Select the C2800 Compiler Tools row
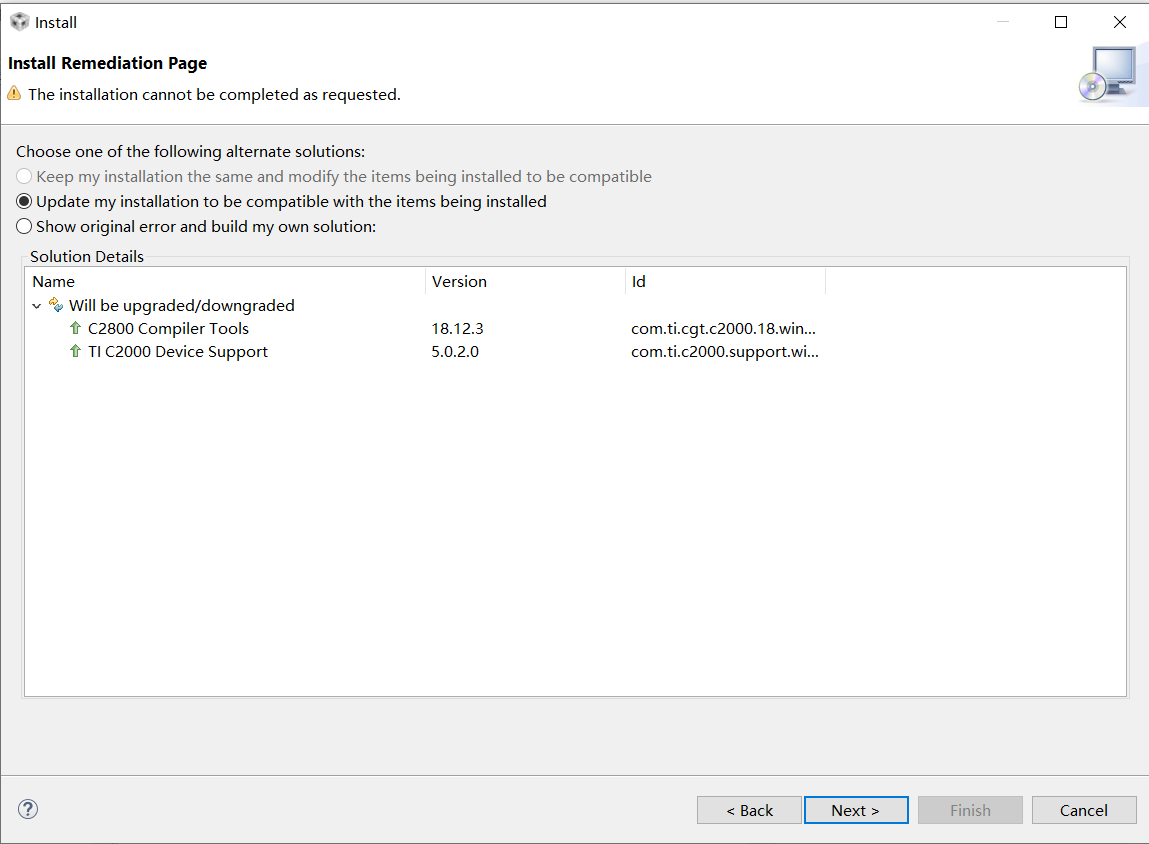 point(168,328)
